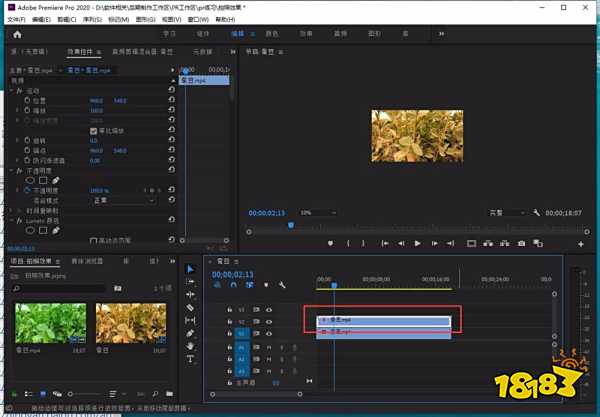Toggle V3 track eye visibility
The height and width of the screenshot is (417, 600).
click(269, 310)
